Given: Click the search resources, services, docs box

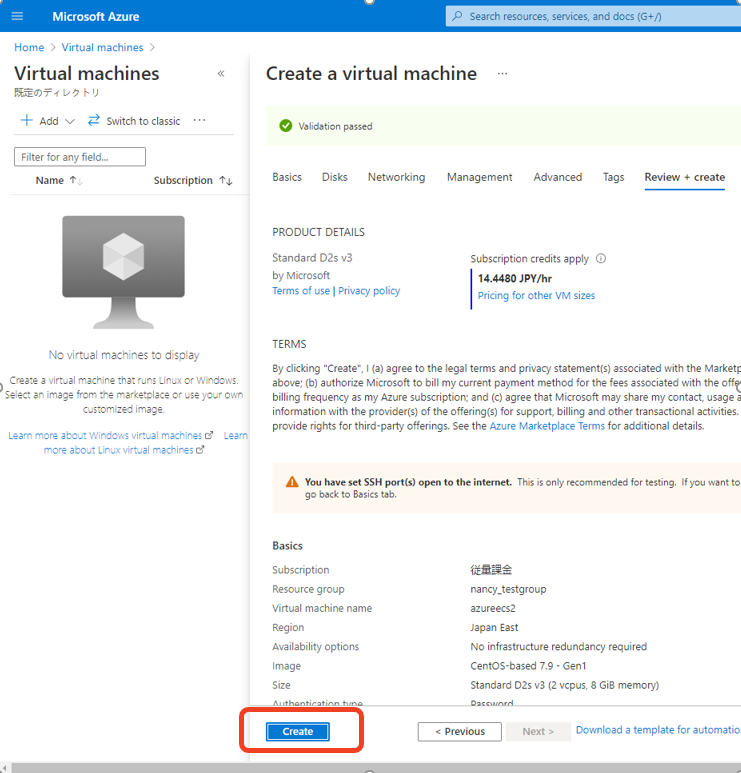Looking at the screenshot, I should click(593, 16).
